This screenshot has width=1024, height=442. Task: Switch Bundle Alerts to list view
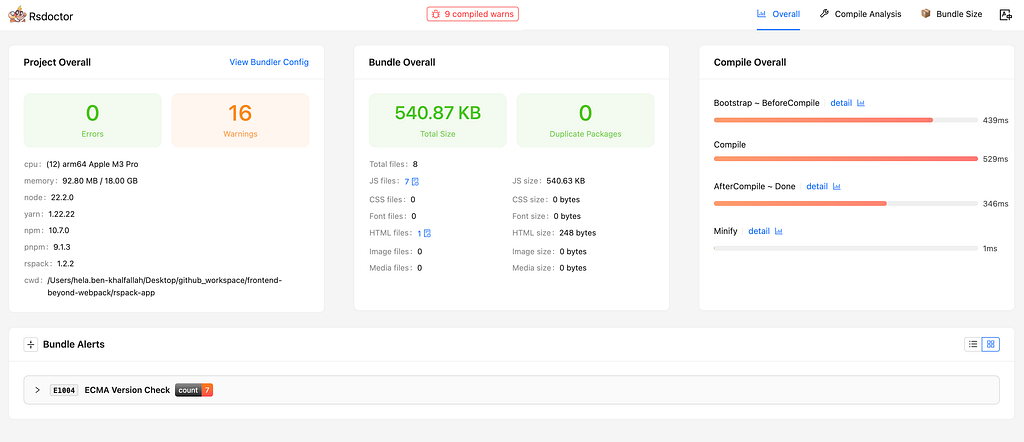[x=973, y=344]
